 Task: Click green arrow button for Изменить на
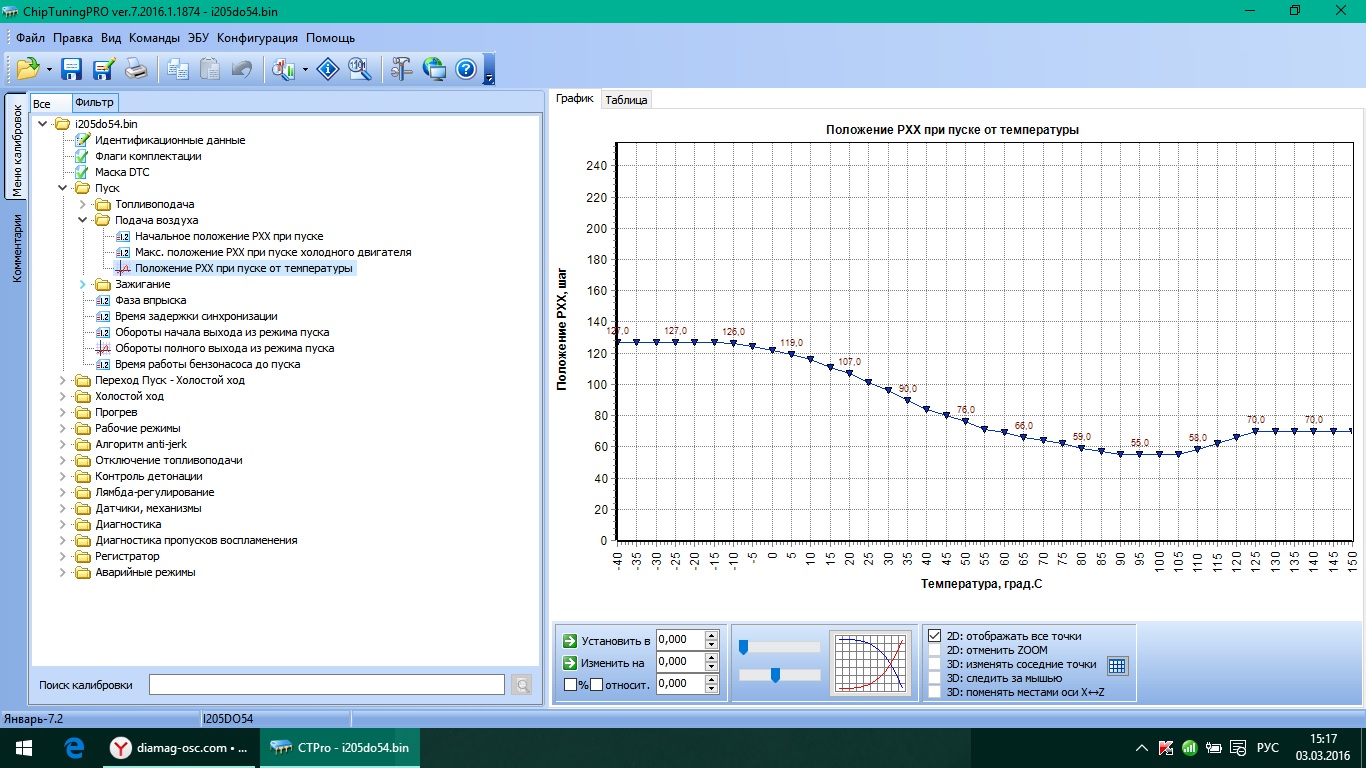coord(570,662)
